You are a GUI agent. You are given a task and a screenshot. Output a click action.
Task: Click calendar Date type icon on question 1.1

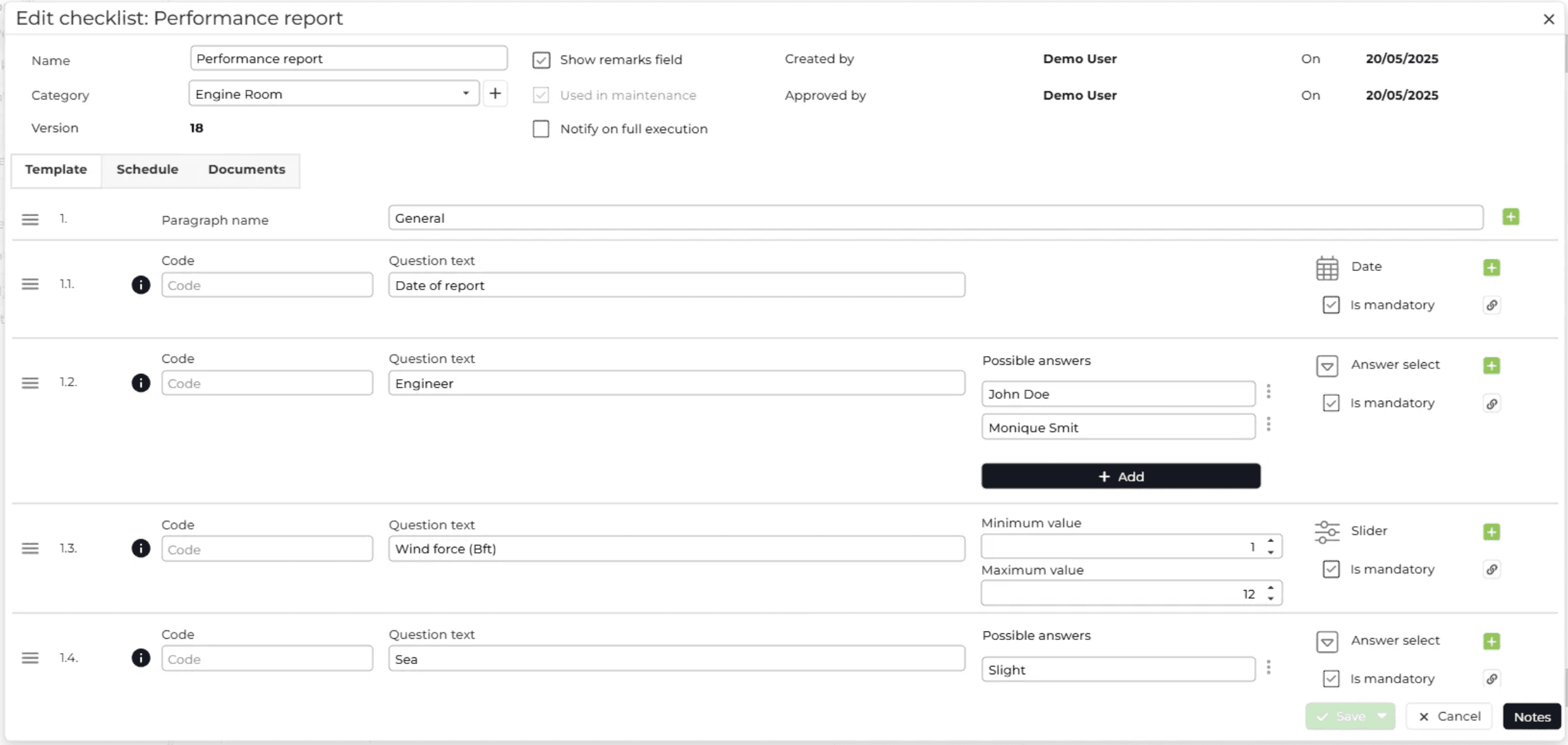[1327, 268]
